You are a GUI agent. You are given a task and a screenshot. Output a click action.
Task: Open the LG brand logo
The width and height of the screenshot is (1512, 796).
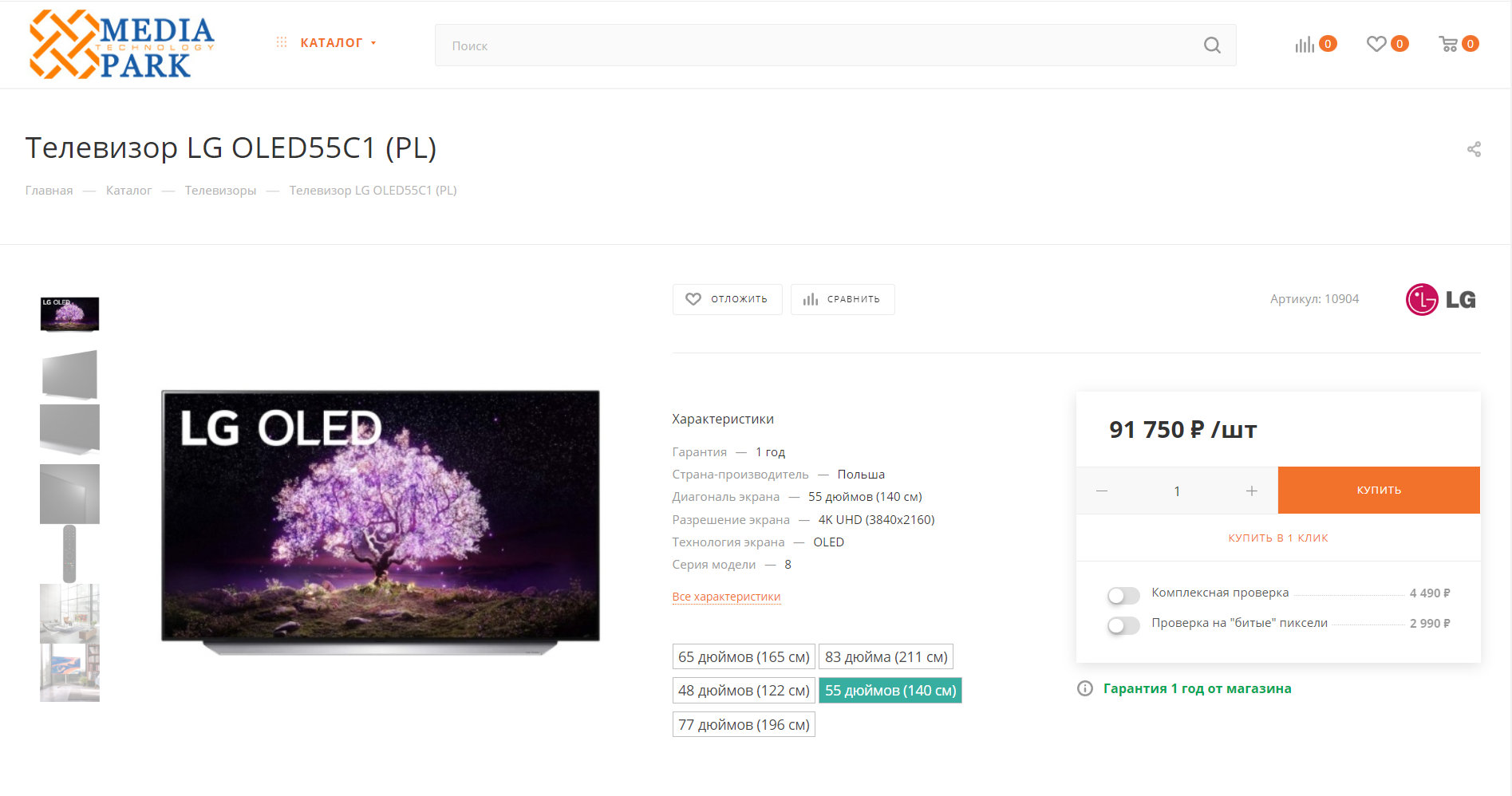click(x=1440, y=300)
